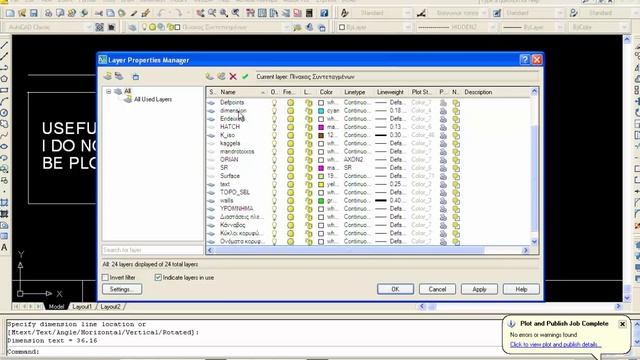Viewport: 640px width, 360px height.
Task: Open the ByLayer color control dropdown
Action: tap(407, 27)
